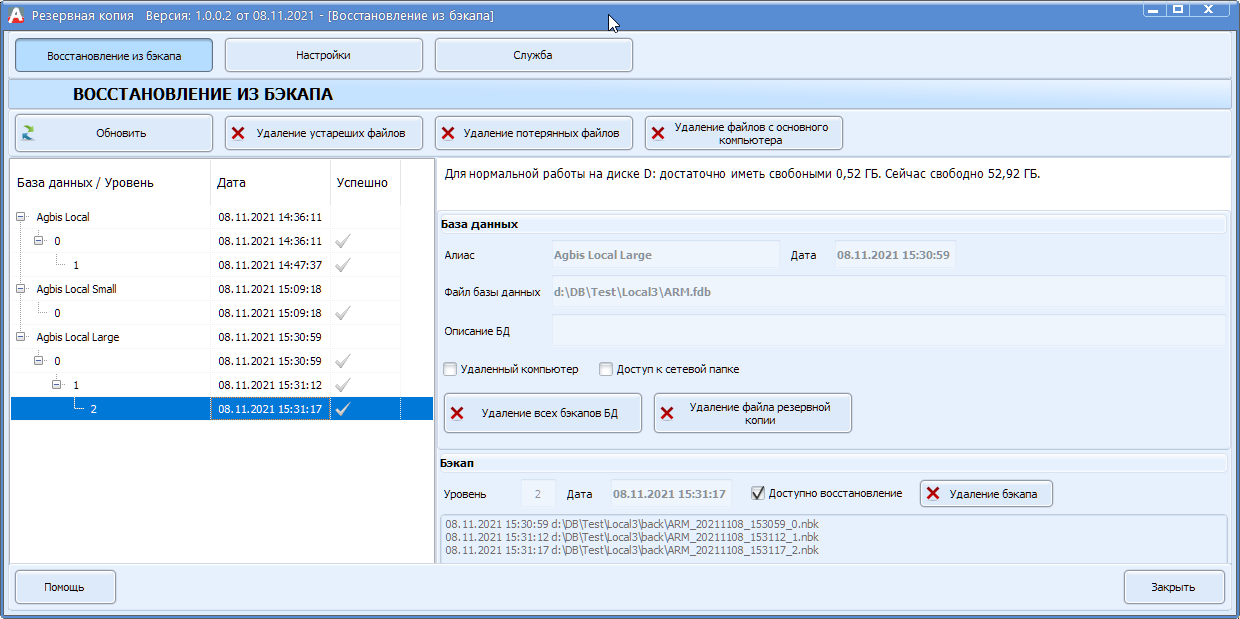The image size is (1240, 619).
Task: Click Удаление всех бэкапов БД button
Action: (x=543, y=413)
